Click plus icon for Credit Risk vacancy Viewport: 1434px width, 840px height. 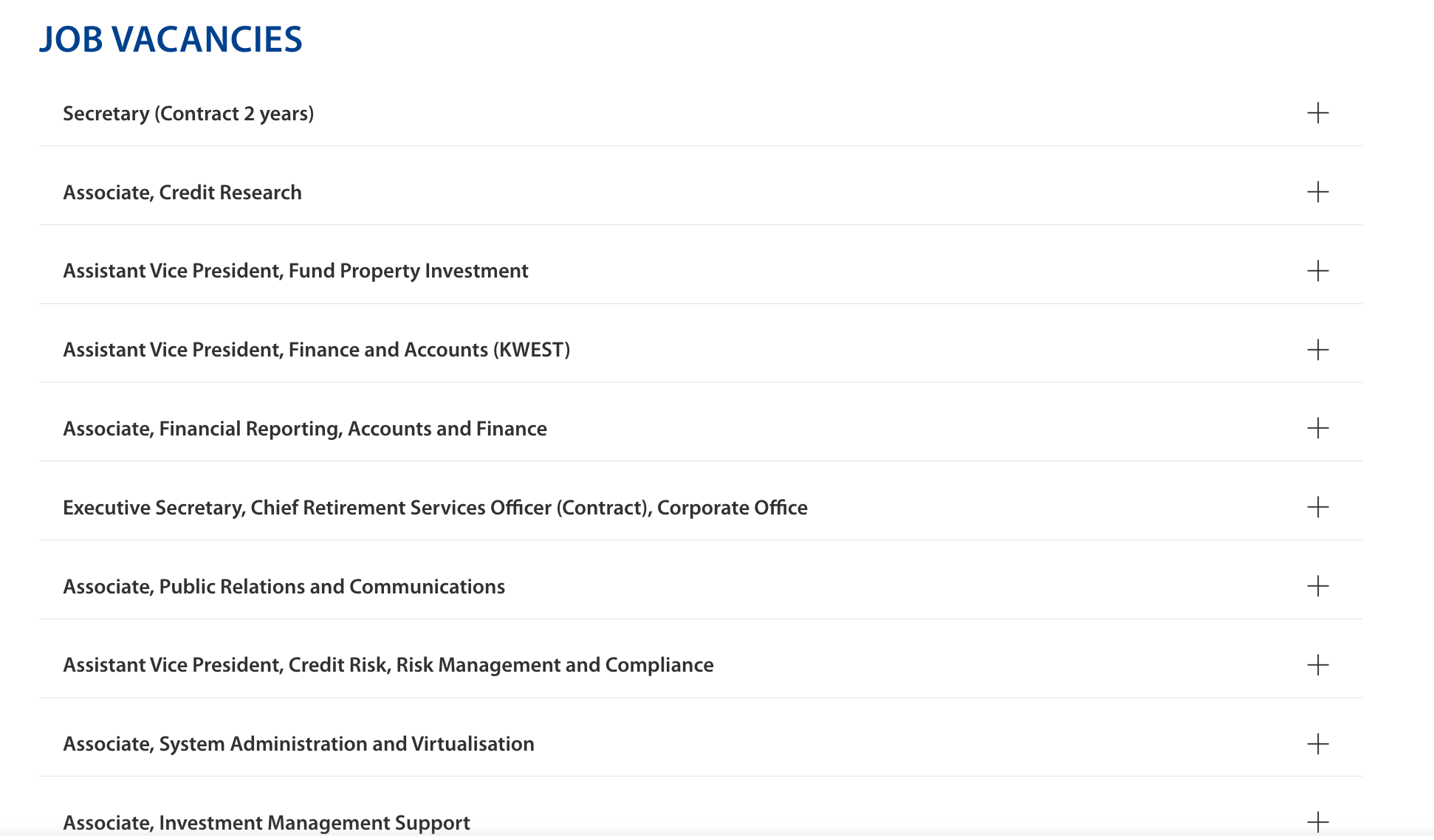click(x=1317, y=665)
